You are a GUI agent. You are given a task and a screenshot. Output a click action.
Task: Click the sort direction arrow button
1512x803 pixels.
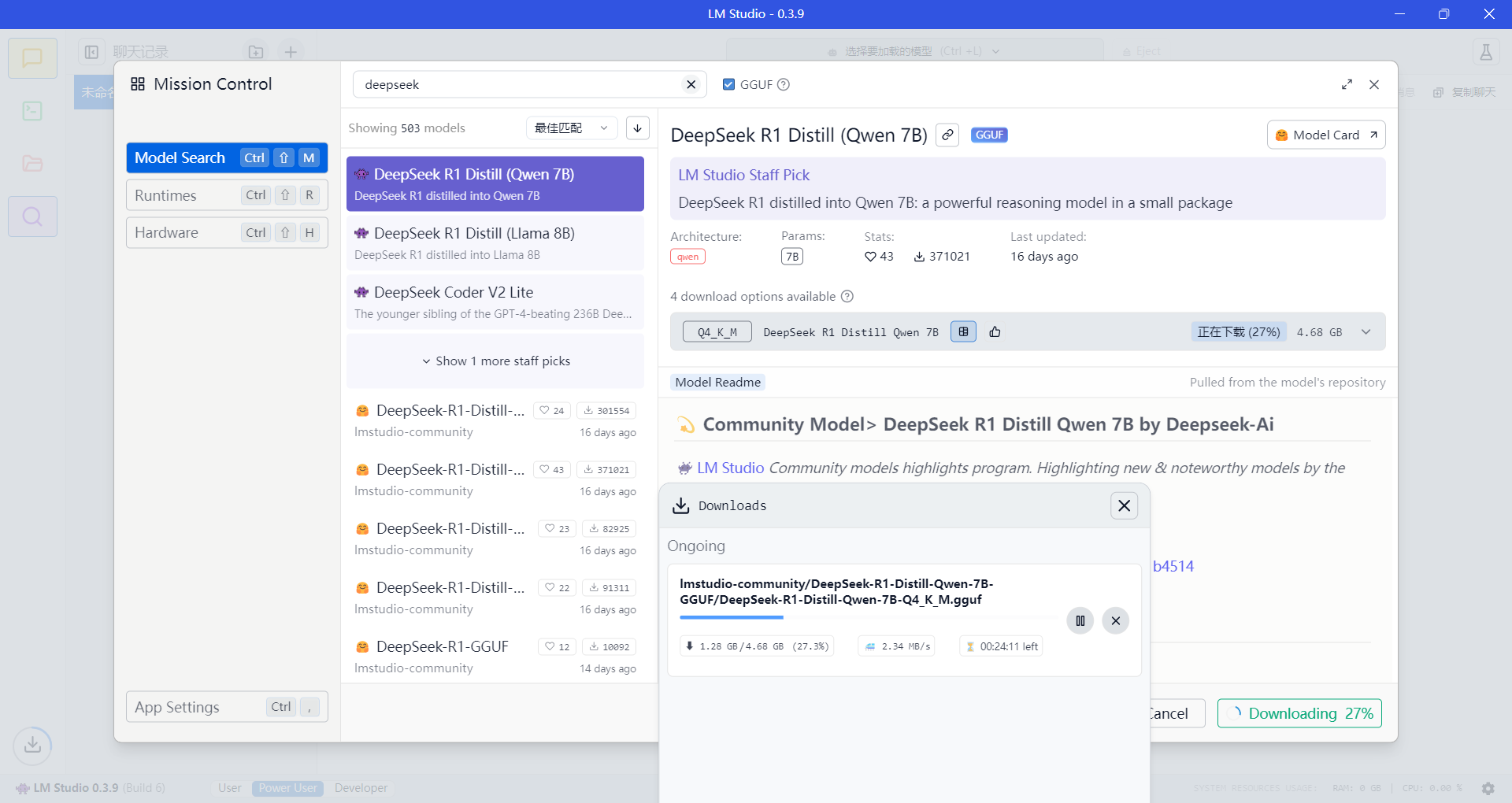637,128
